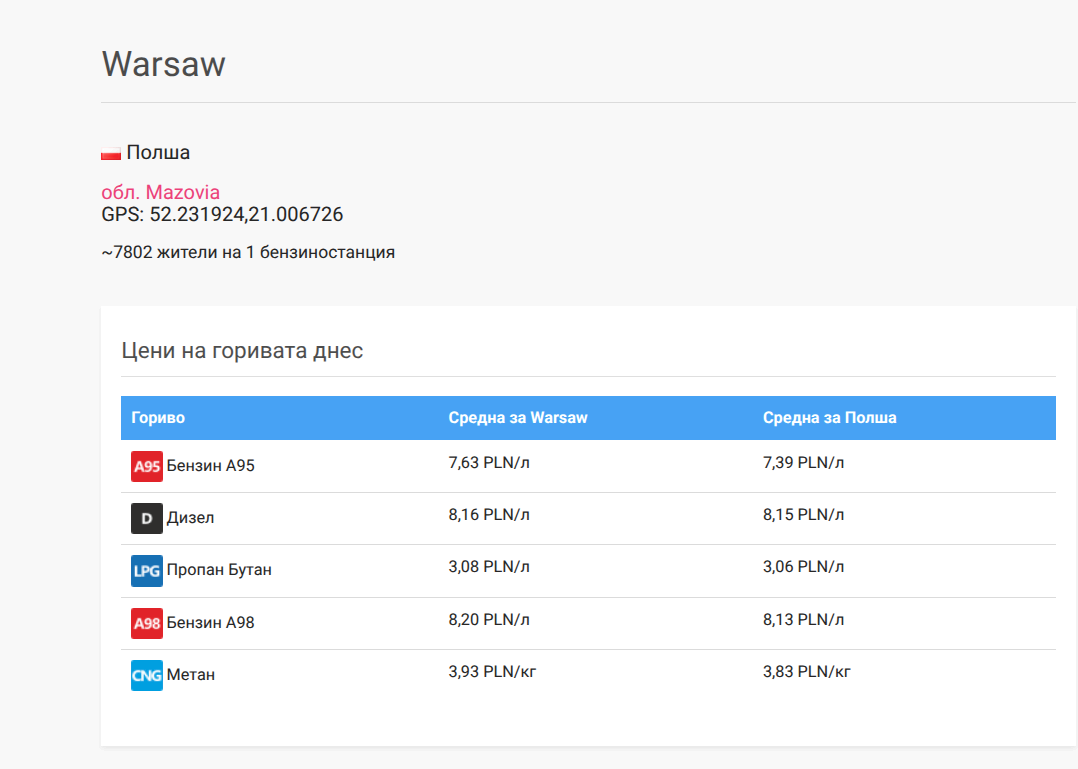Image resolution: width=1078 pixels, height=769 pixels.
Task: Click the 8,20 PLN/л Warsaw A98 price
Action: (489, 621)
